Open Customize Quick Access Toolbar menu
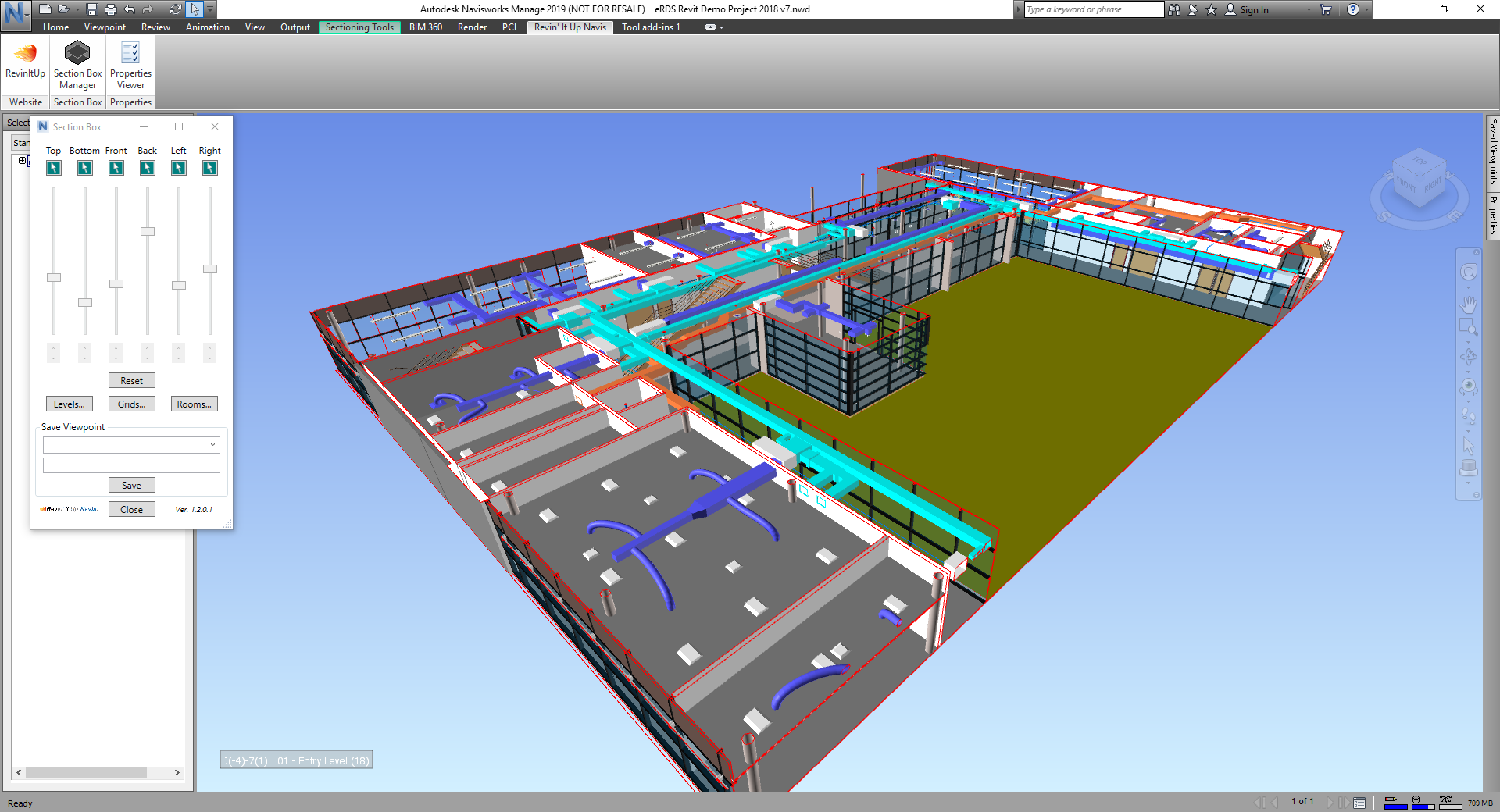Image resolution: width=1500 pixels, height=812 pixels. click(x=210, y=9)
